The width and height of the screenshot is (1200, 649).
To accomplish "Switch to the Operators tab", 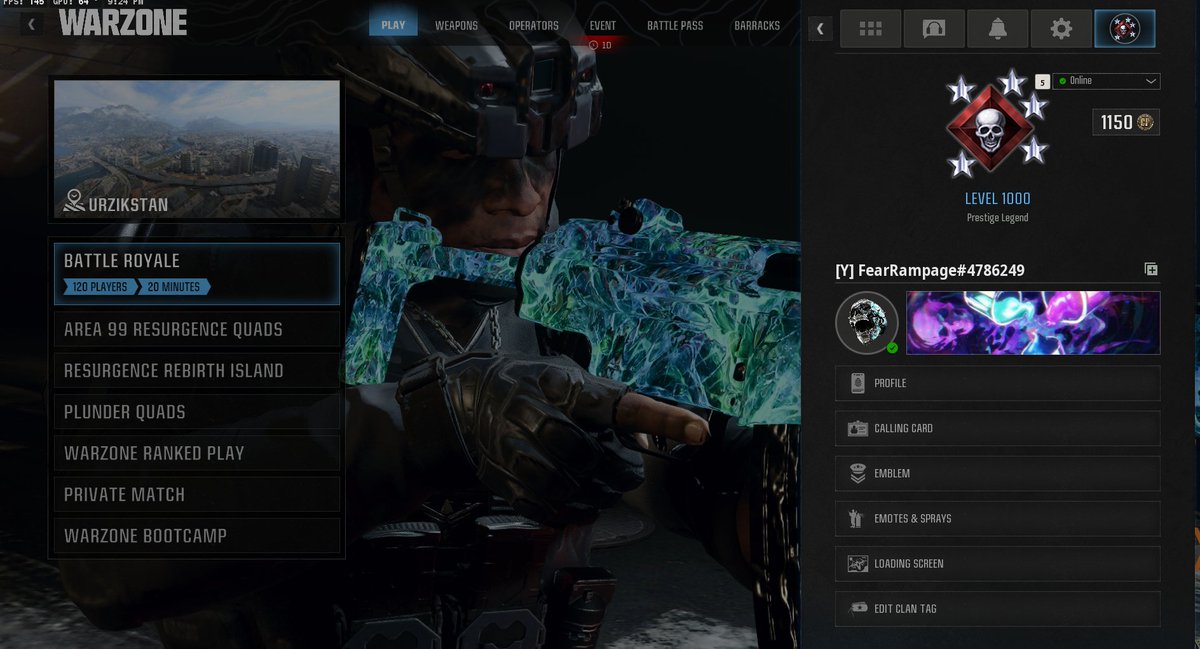I will coord(533,25).
